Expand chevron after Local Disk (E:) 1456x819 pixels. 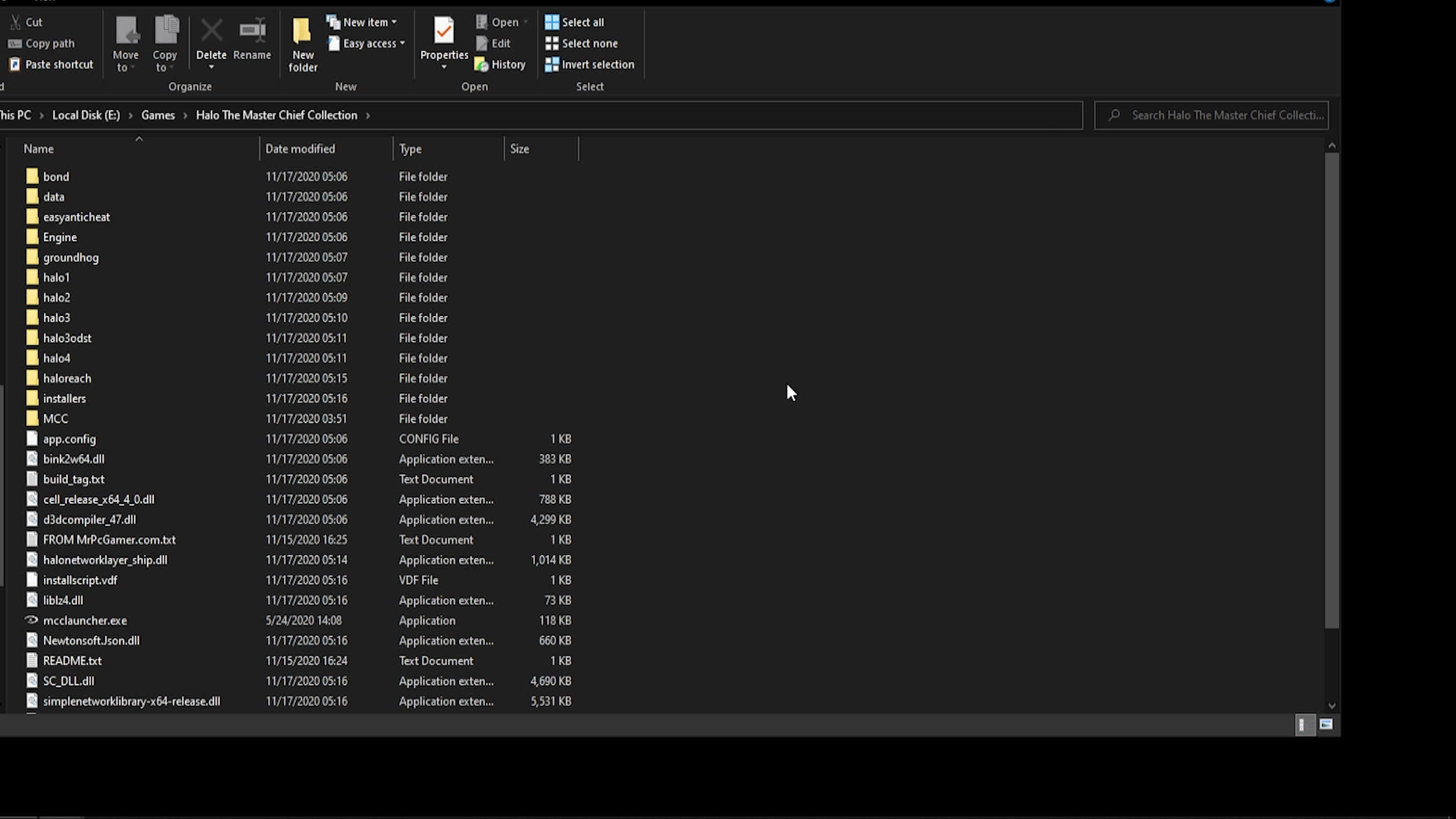130,116
